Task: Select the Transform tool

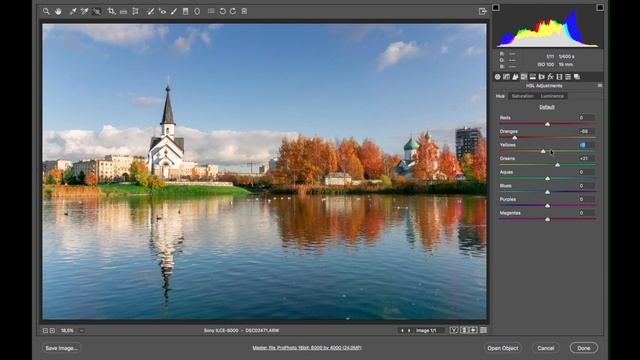Action: click(x=136, y=11)
